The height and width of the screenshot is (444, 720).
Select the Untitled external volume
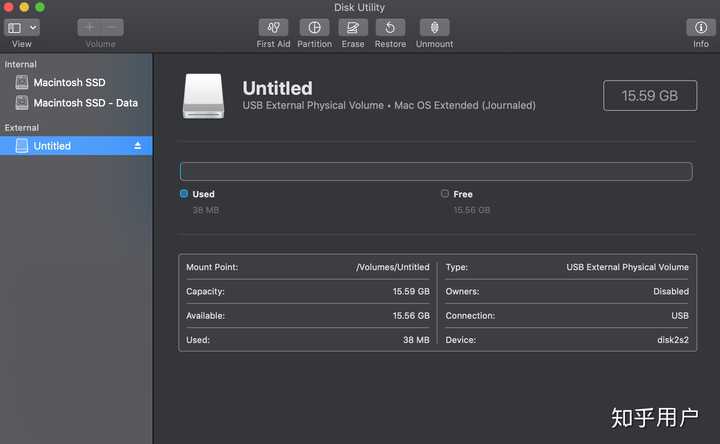76,146
